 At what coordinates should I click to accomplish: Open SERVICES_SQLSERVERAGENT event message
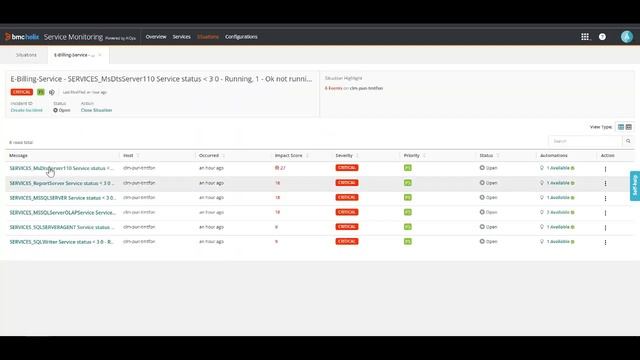pos(62,227)
